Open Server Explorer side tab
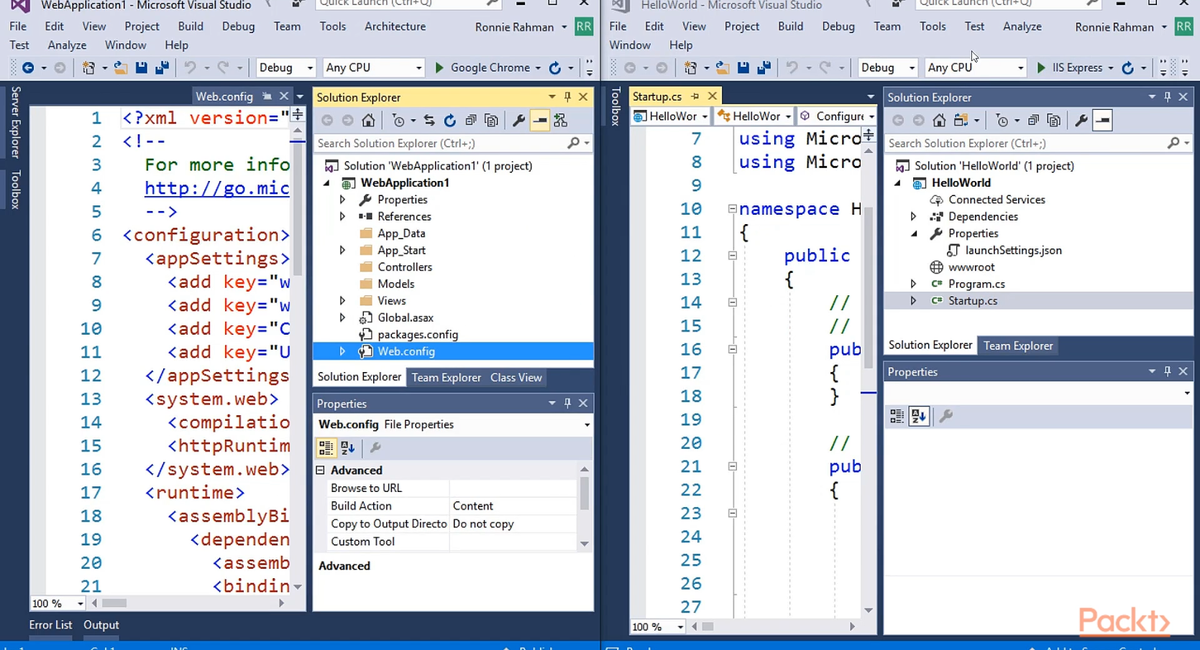This screenshot has height=650, width=1200. click(15, 123)
